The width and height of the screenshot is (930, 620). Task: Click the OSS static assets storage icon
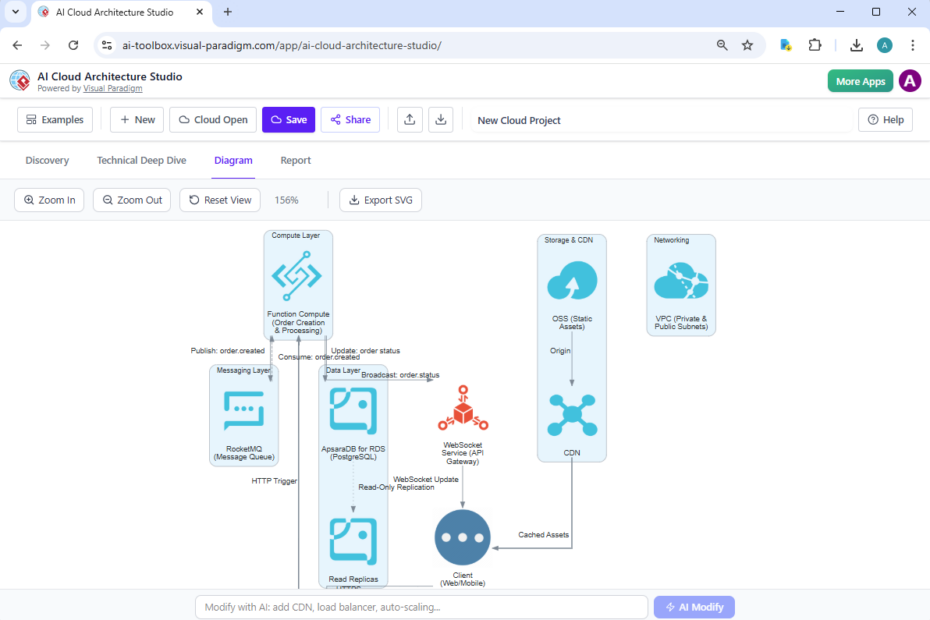pos(571,278)
